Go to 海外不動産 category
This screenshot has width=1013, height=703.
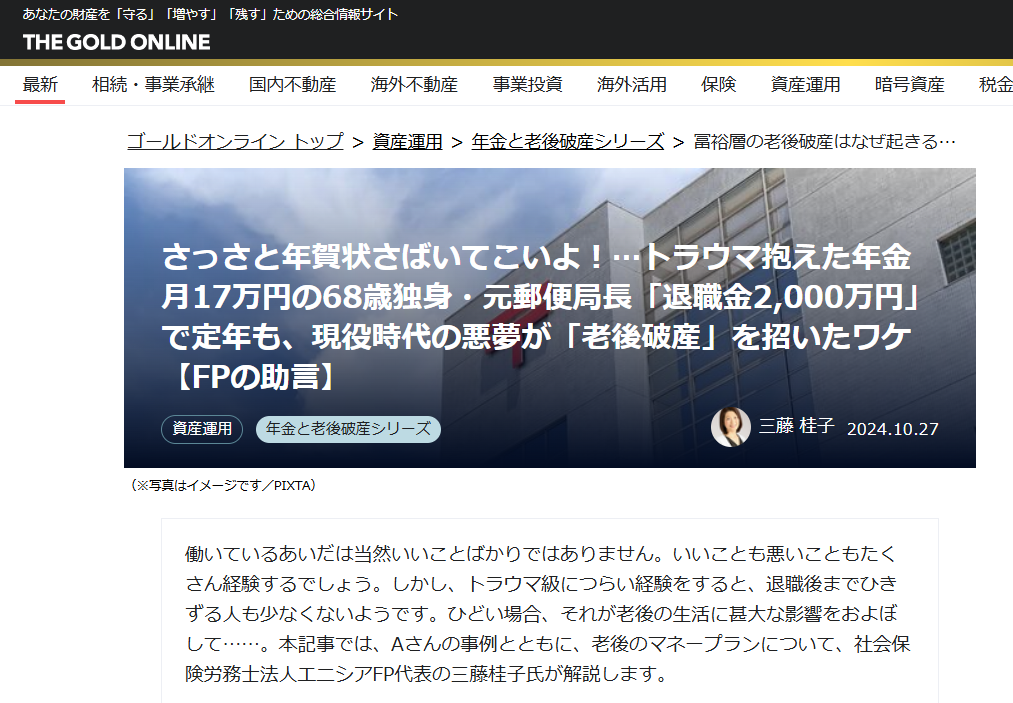coord(414,85)
